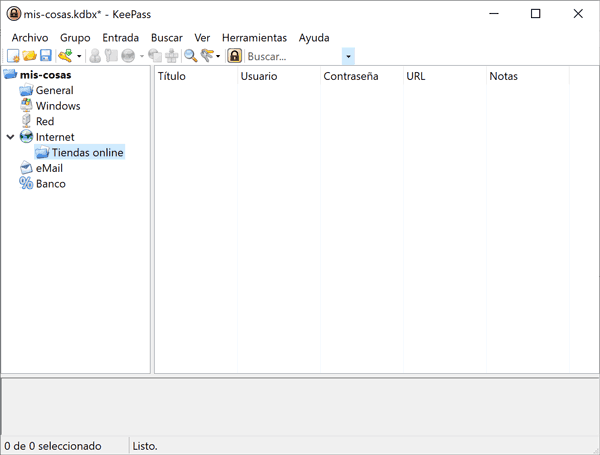Select the Banco group
This screenshot has width=600, height=455.
51,184
